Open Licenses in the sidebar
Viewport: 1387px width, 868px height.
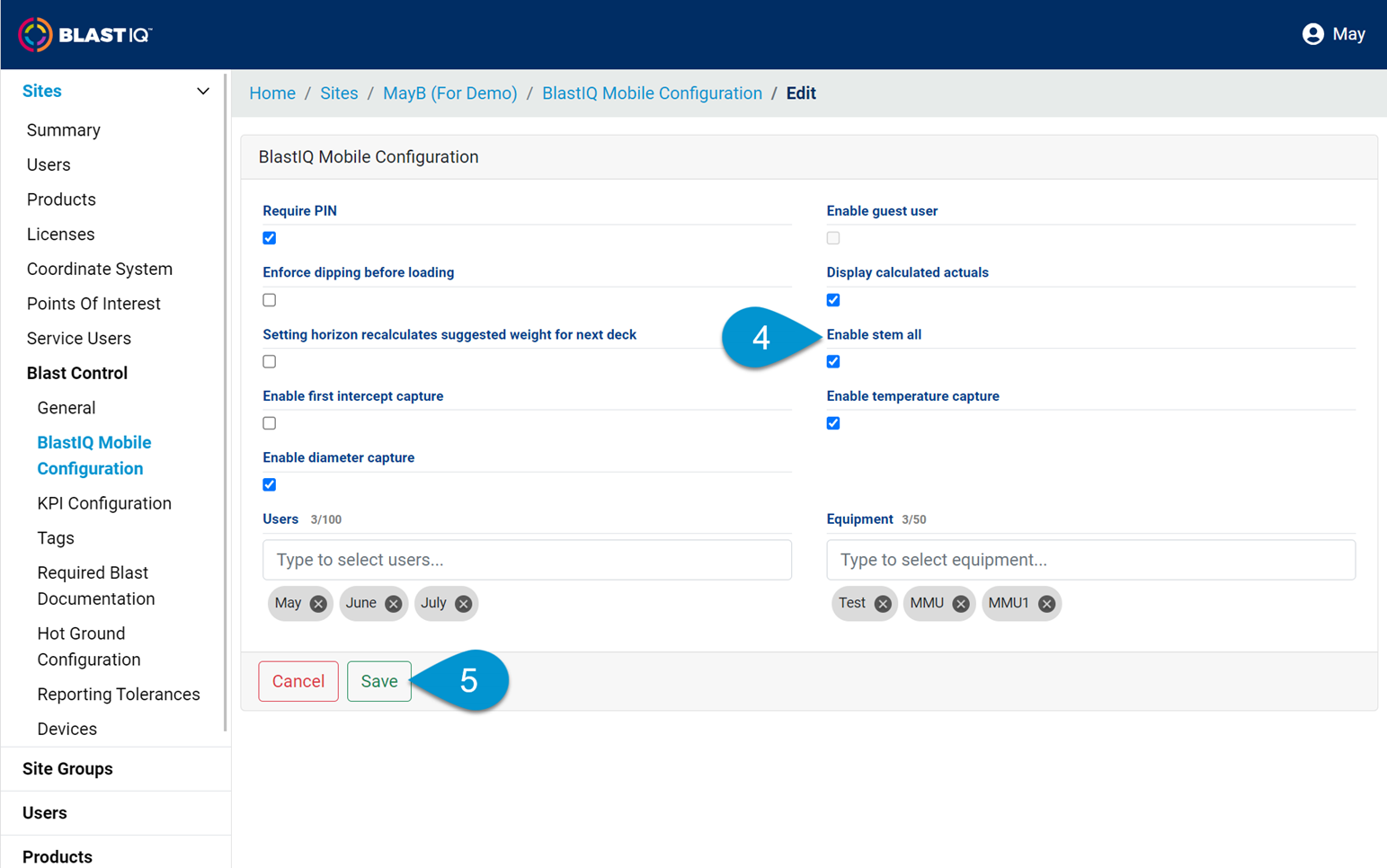tap(60, 235)
